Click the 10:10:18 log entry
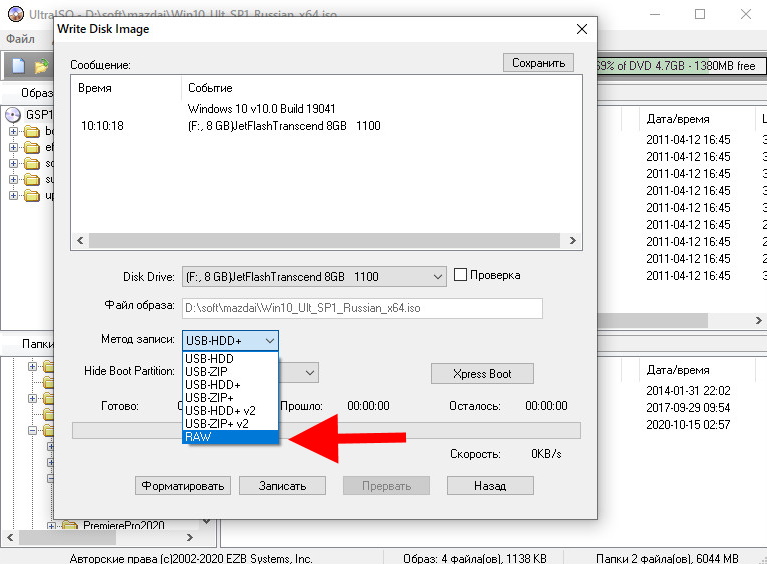767x564 pixels. pyautogui.click(x=102, y=126)
